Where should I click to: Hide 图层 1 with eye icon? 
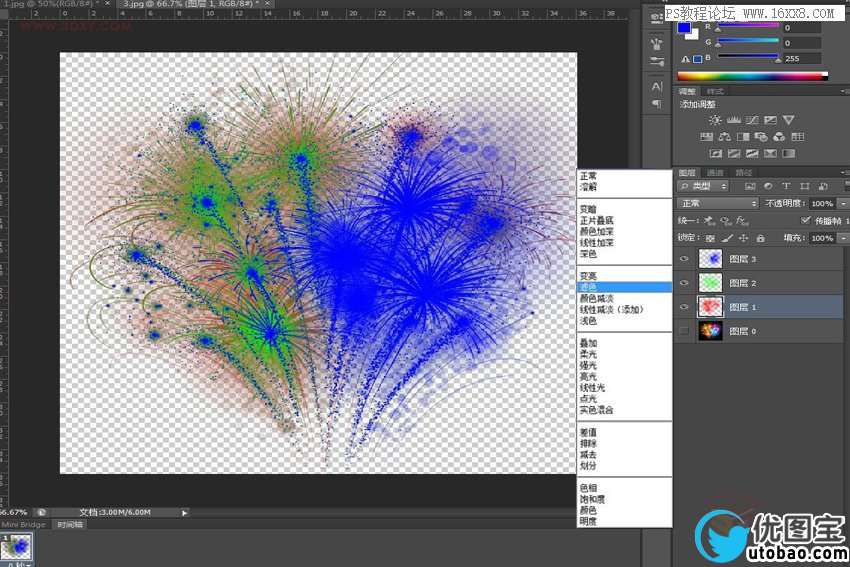(x=685, y=307)
